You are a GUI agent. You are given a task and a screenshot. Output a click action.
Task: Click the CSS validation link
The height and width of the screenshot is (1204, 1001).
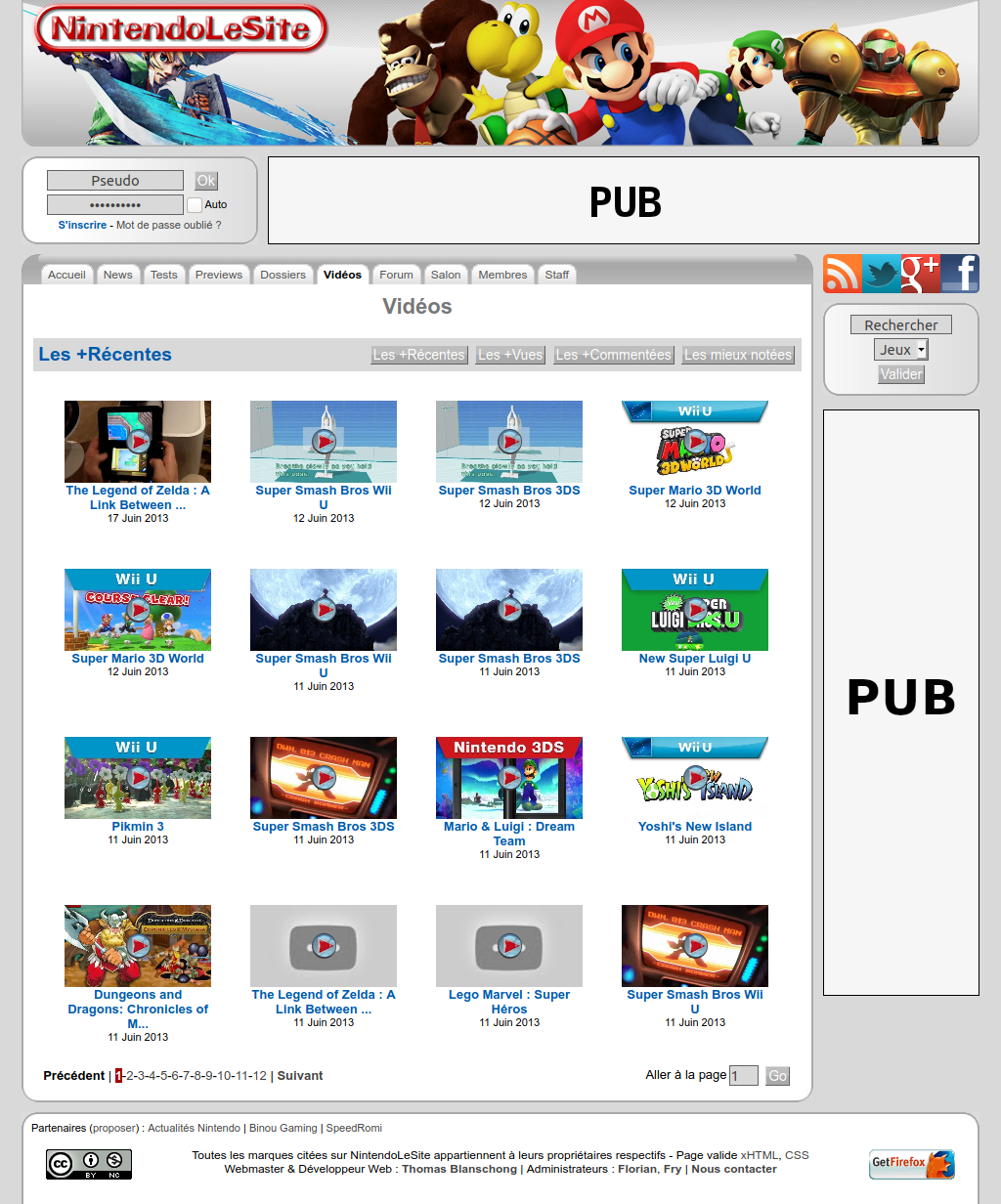pyautogui.click(x=797, y=1155)
